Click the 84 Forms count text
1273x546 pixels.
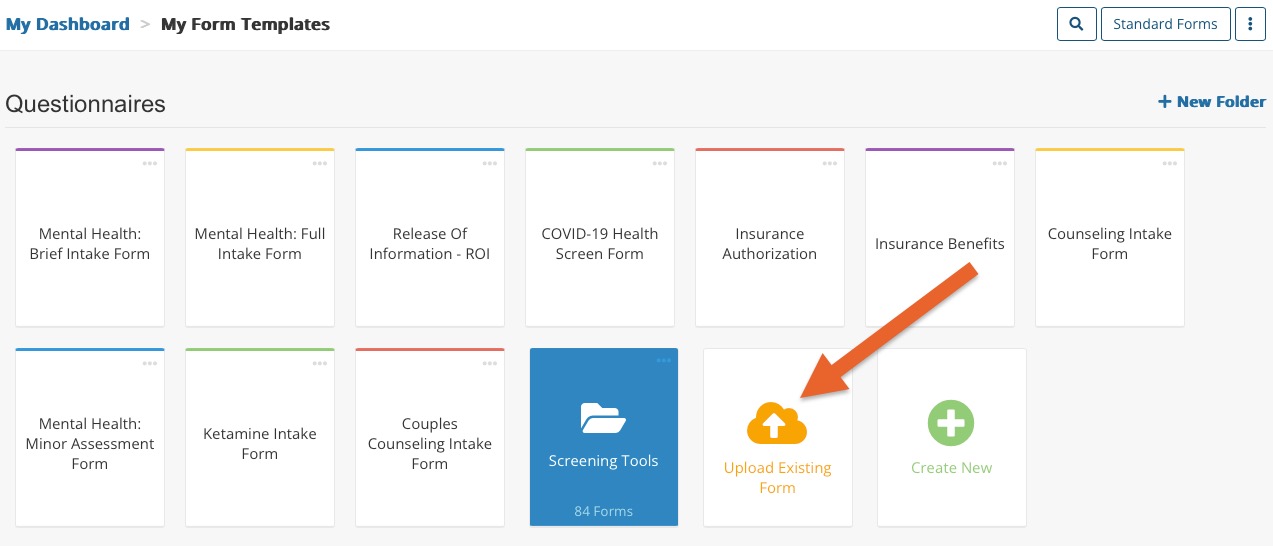point(603,511)
